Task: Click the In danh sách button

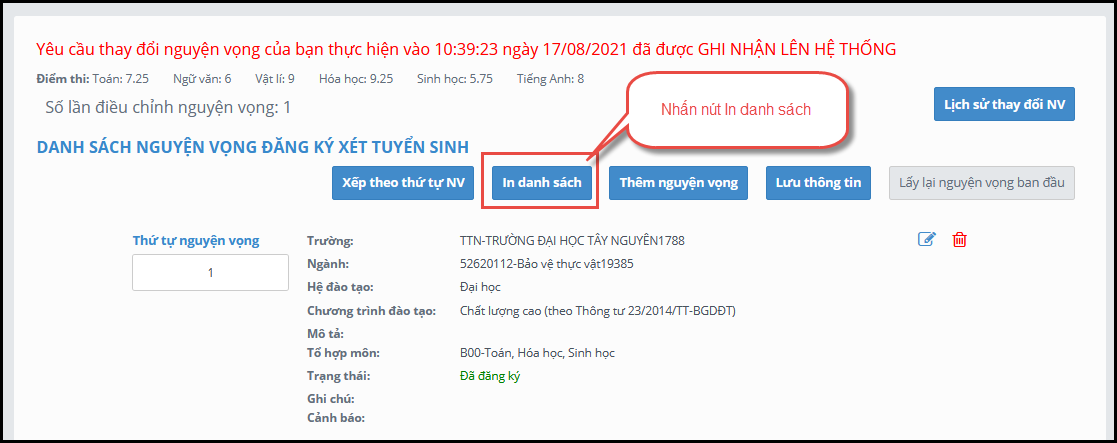Action: tap(541, 183)
